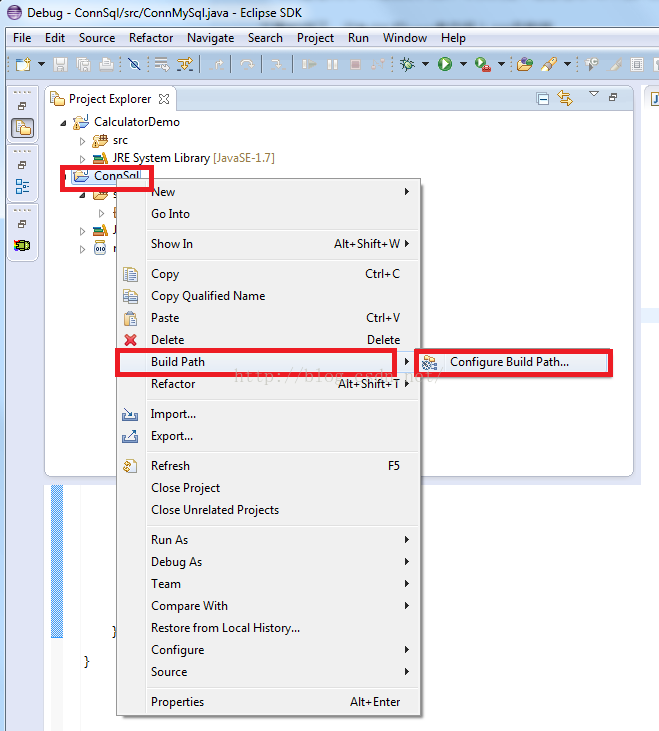Open the Outline fast view sidebar icon
The height and width of the screenshot is (731, 659).
tap(22, 186)
